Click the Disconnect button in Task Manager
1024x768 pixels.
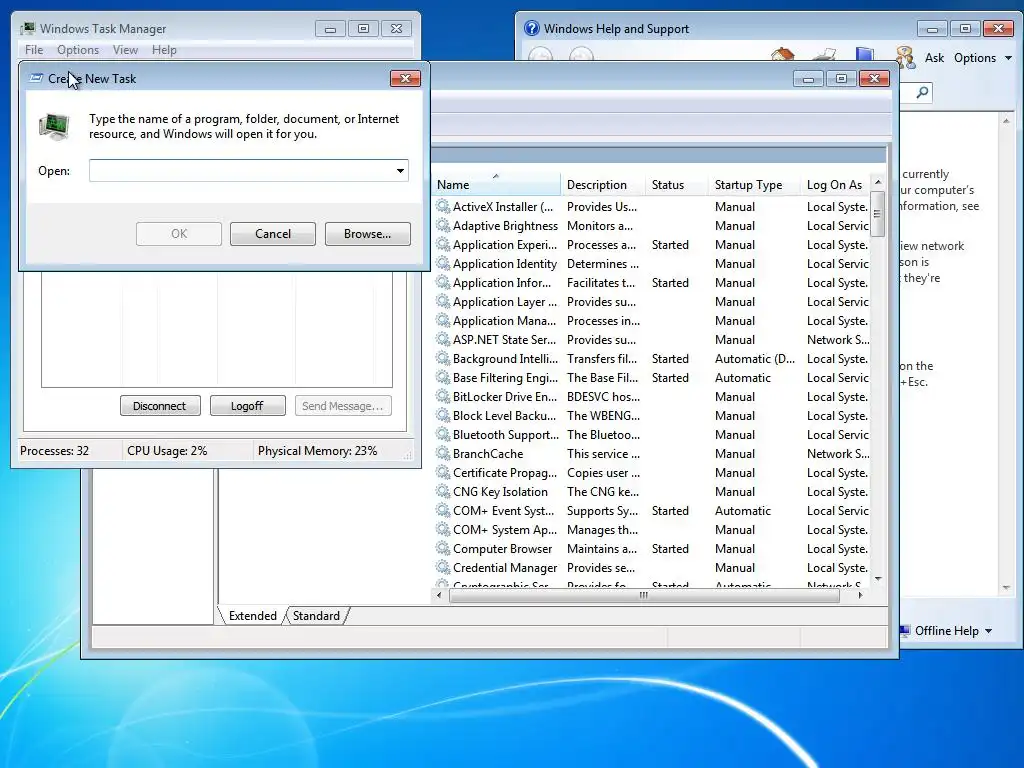(x=160, y=406)
